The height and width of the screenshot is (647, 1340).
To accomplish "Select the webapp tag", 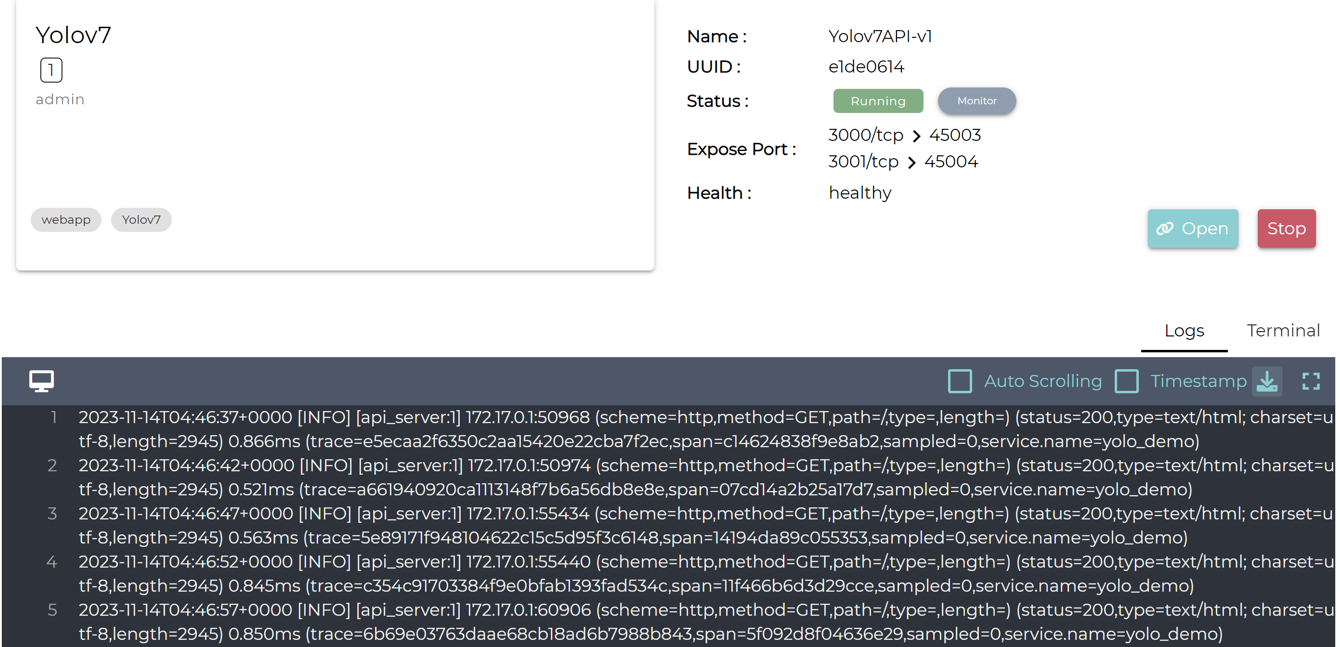I will tap(66, 220).
